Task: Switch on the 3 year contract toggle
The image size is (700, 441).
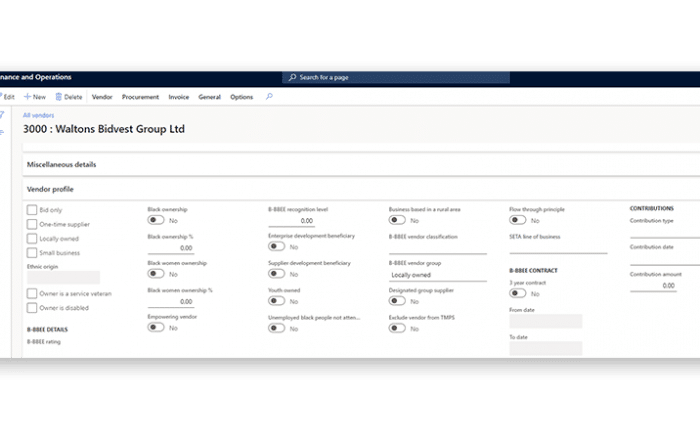Action: [519, 294]
